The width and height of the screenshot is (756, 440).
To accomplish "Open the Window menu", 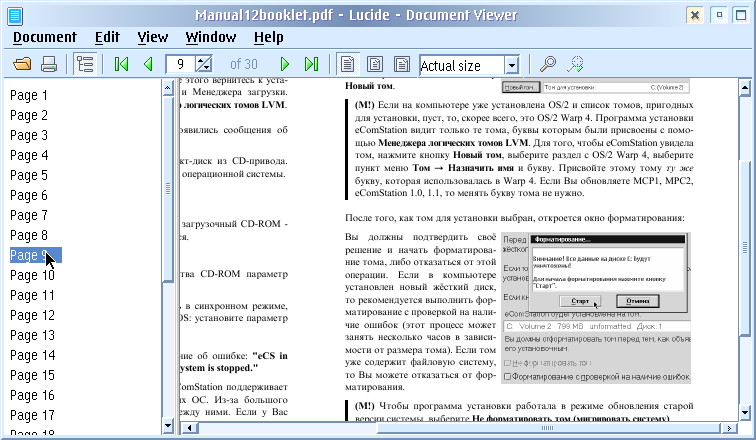I will pos(211,37).
